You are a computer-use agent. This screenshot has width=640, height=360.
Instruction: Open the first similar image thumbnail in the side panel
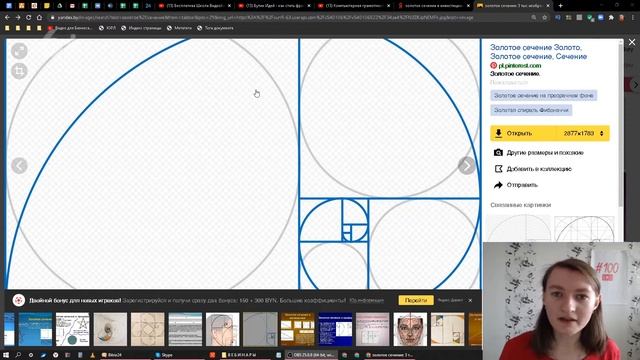click(519, 229)
